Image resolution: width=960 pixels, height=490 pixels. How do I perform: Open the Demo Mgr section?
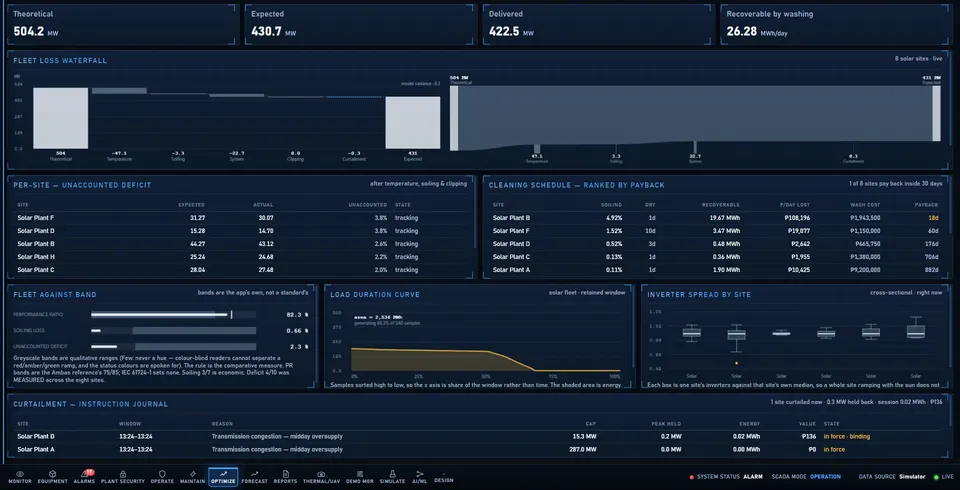tap(359, 477)
